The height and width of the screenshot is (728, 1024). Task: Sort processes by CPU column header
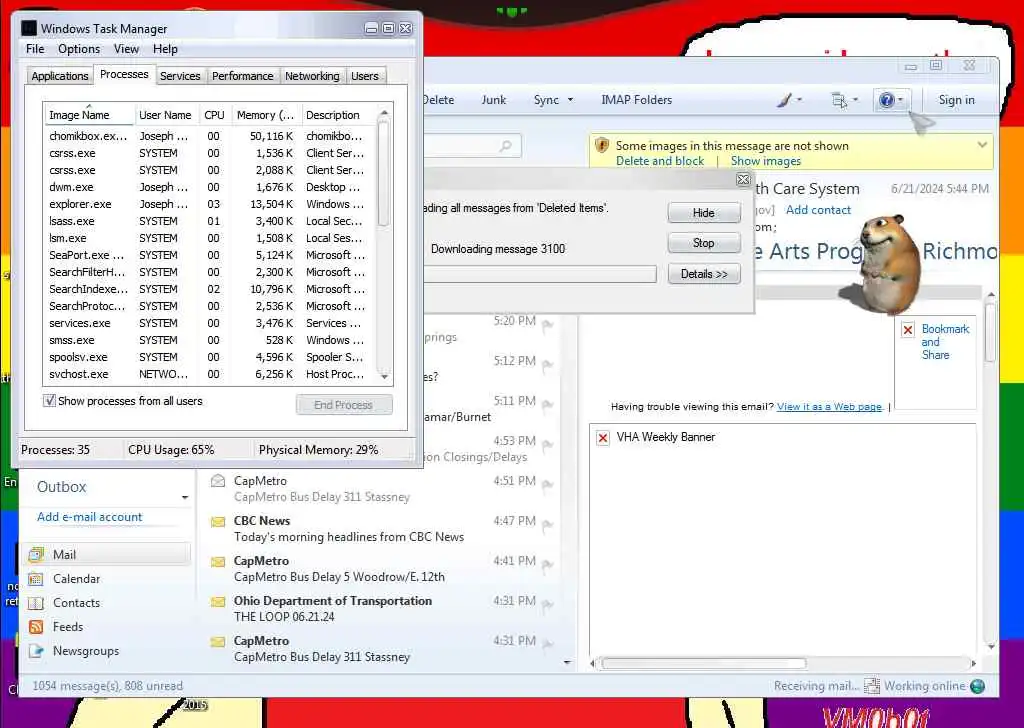[214, 115]
